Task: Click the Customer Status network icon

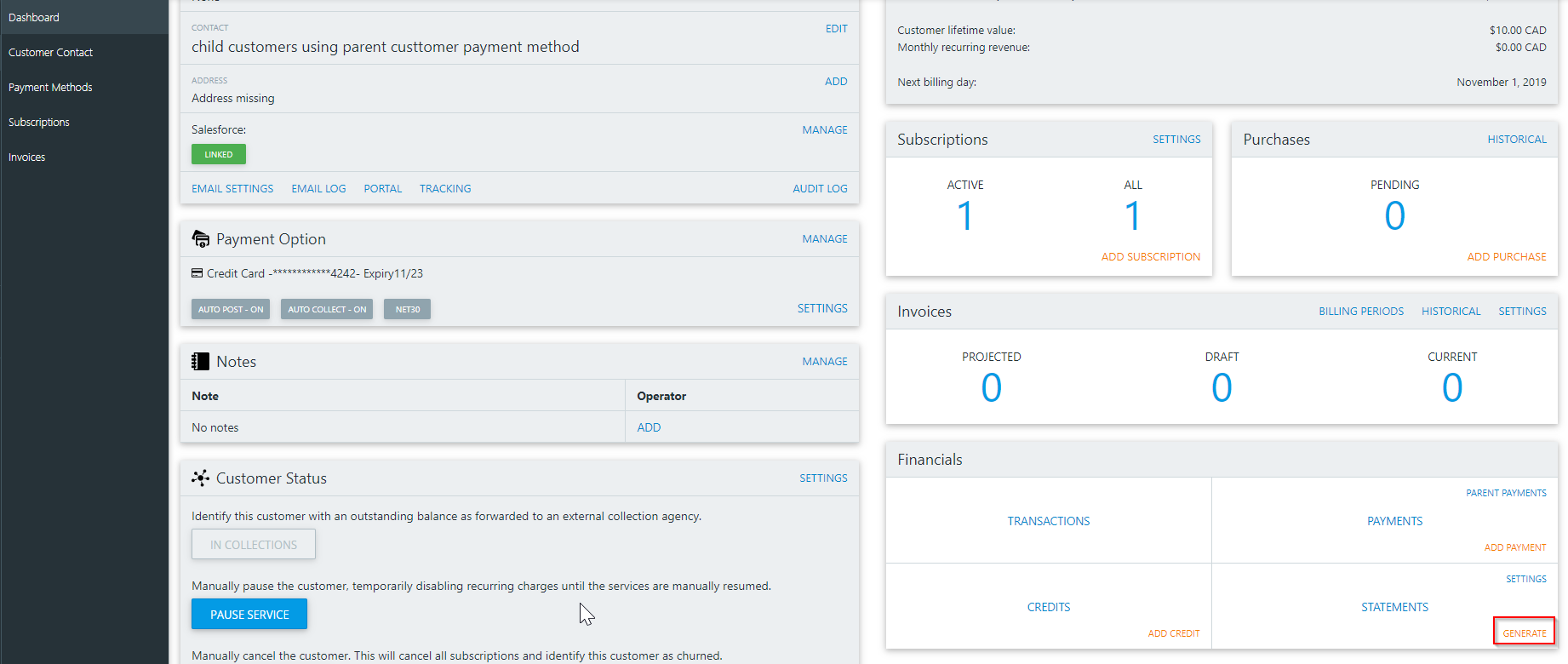Action: click(x=201, y=478)
